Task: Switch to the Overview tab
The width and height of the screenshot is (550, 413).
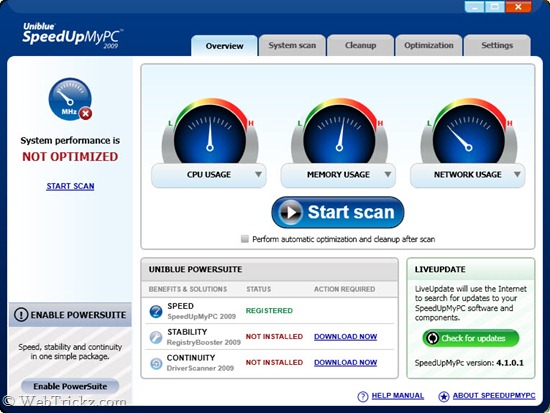Action: coord(224,46)
